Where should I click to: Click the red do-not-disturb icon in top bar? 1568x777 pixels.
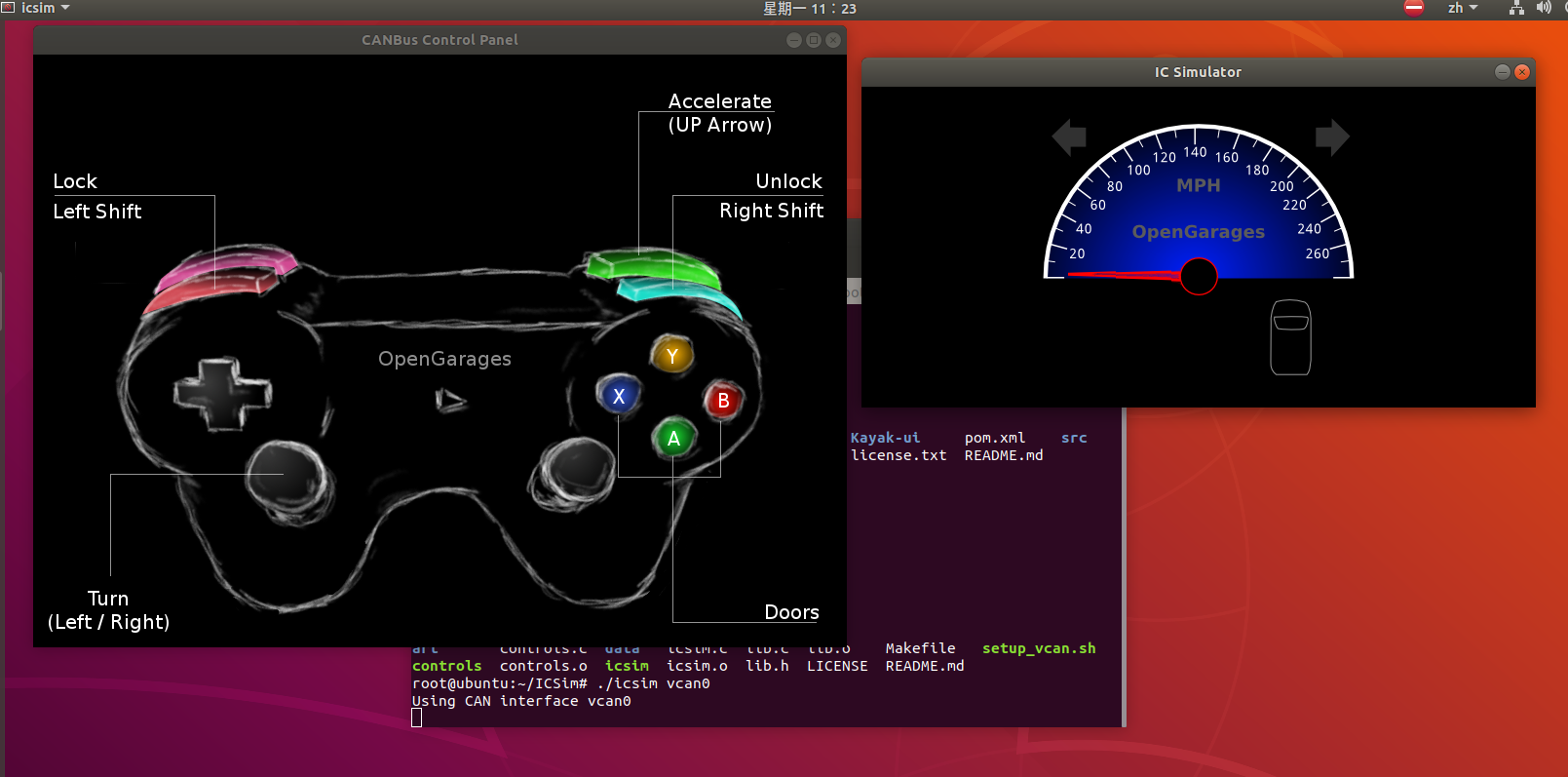(1414, 8)
